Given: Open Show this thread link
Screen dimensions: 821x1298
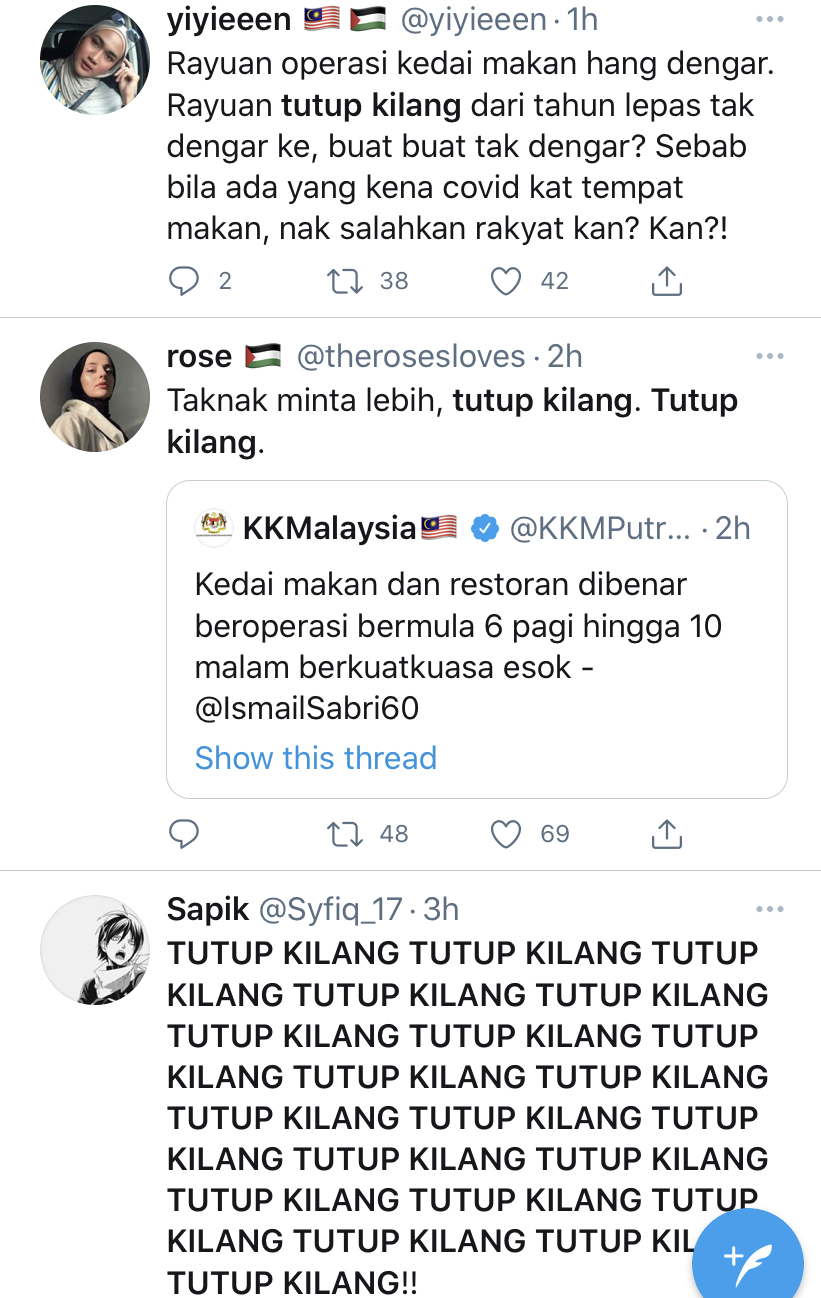Looking at the screenshot, I should click(316, 757).
